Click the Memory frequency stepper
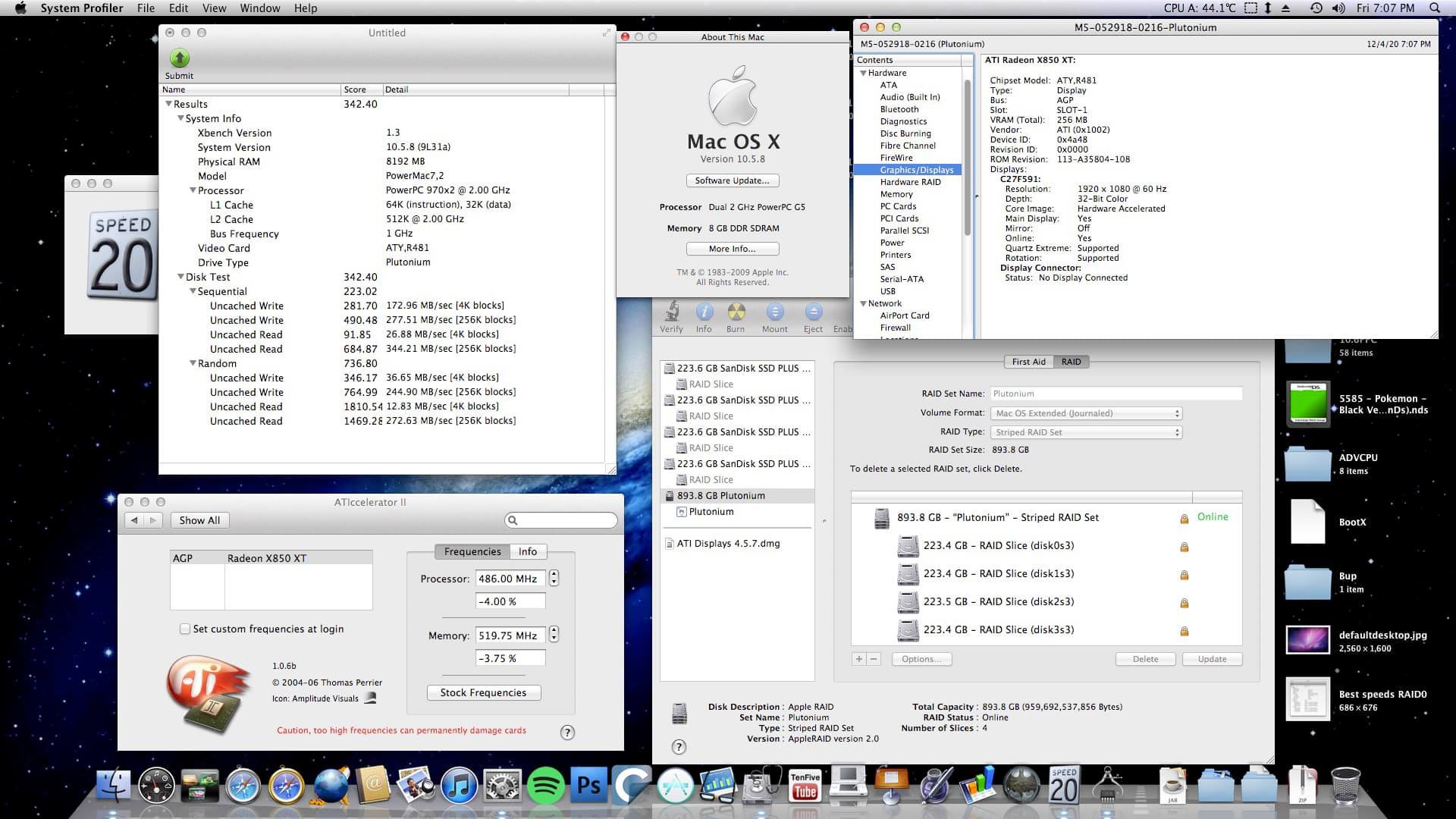Image resolution: width=1456 pixels, height=819 pixels. pyautogui.click(x=554, y=635)
